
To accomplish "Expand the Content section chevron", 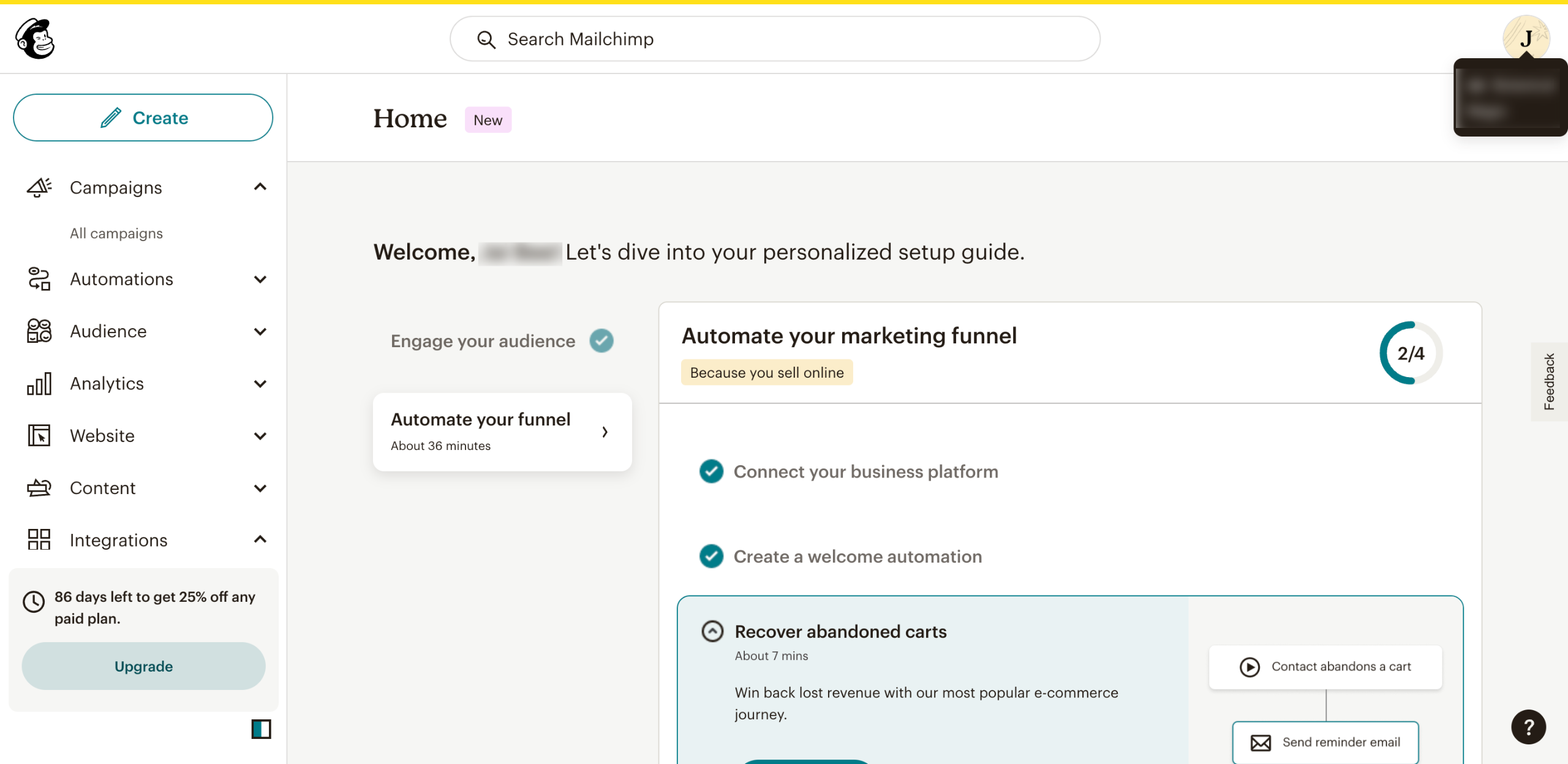I will click(x=260, y=488).
